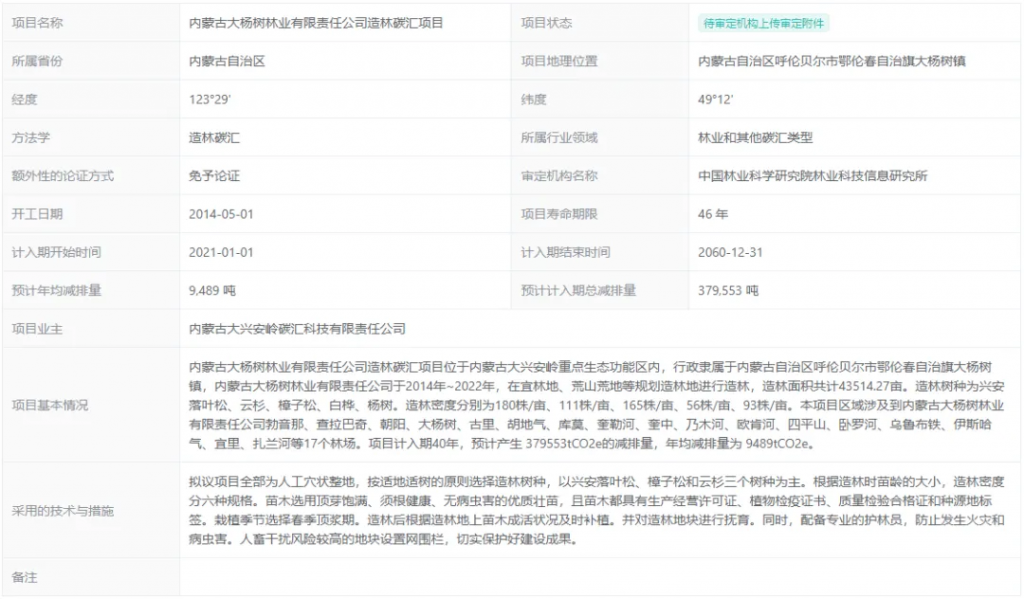This screenshot has height=599, width=1024.
Task: Select annual emission reduction 9,489 吨
Action: pos(212,291)
